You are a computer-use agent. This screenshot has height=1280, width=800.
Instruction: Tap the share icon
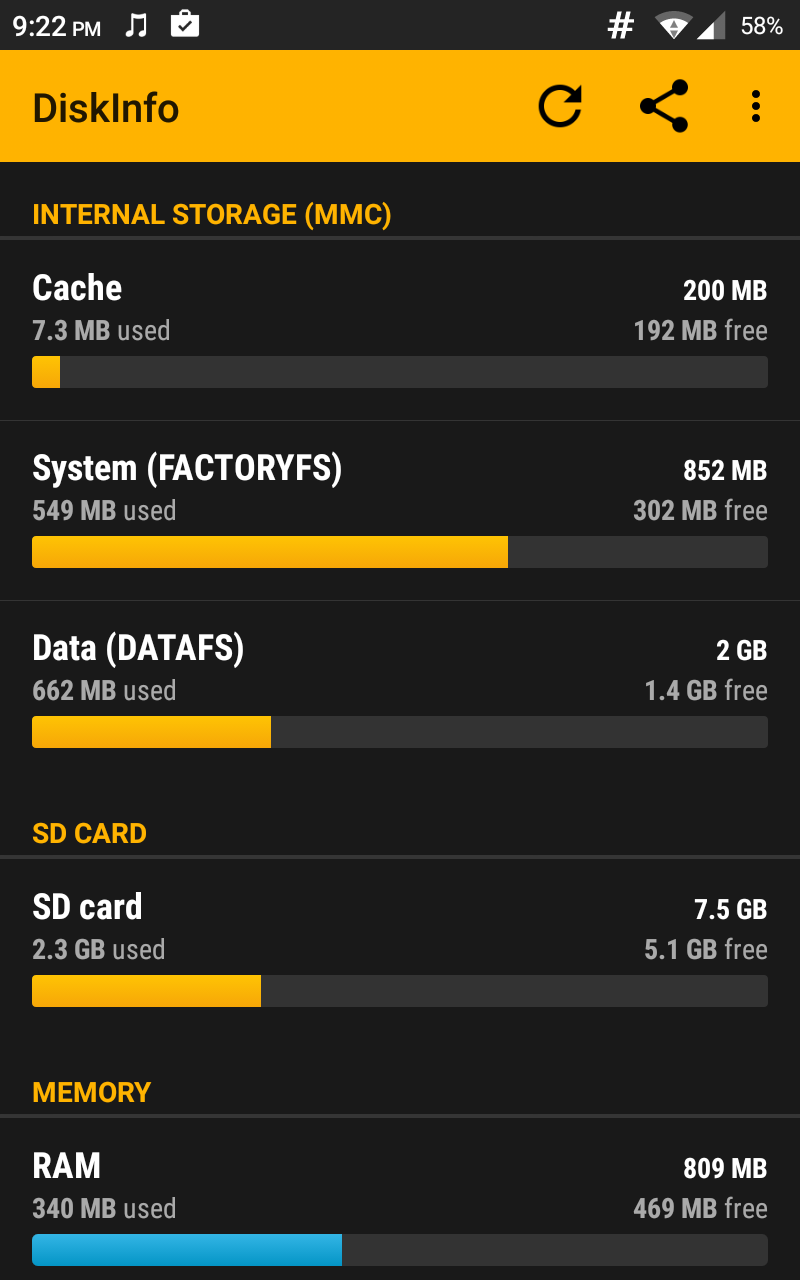(x=664, y=107)
